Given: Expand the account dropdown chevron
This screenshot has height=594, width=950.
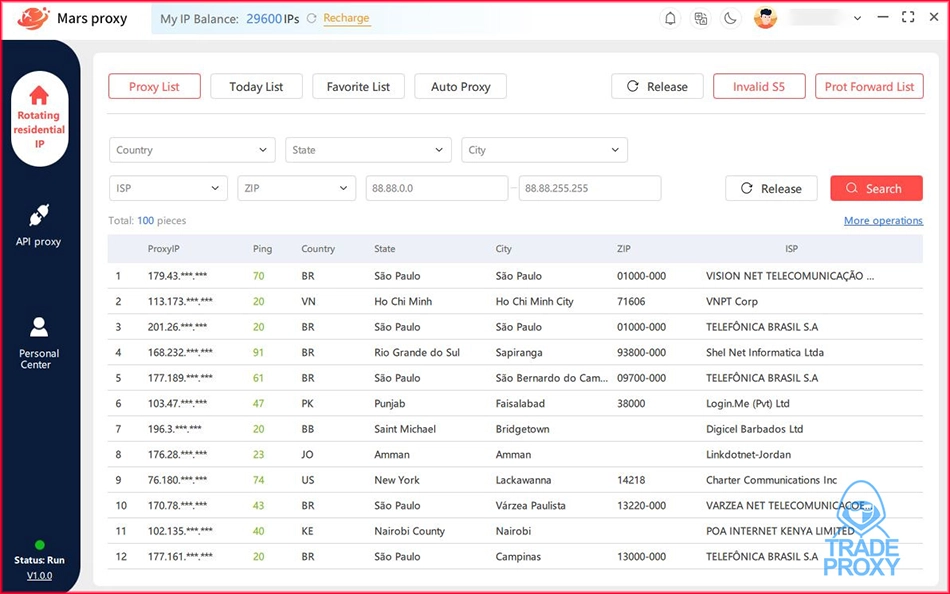Looking at the screenshot, I should coord(857,18).
